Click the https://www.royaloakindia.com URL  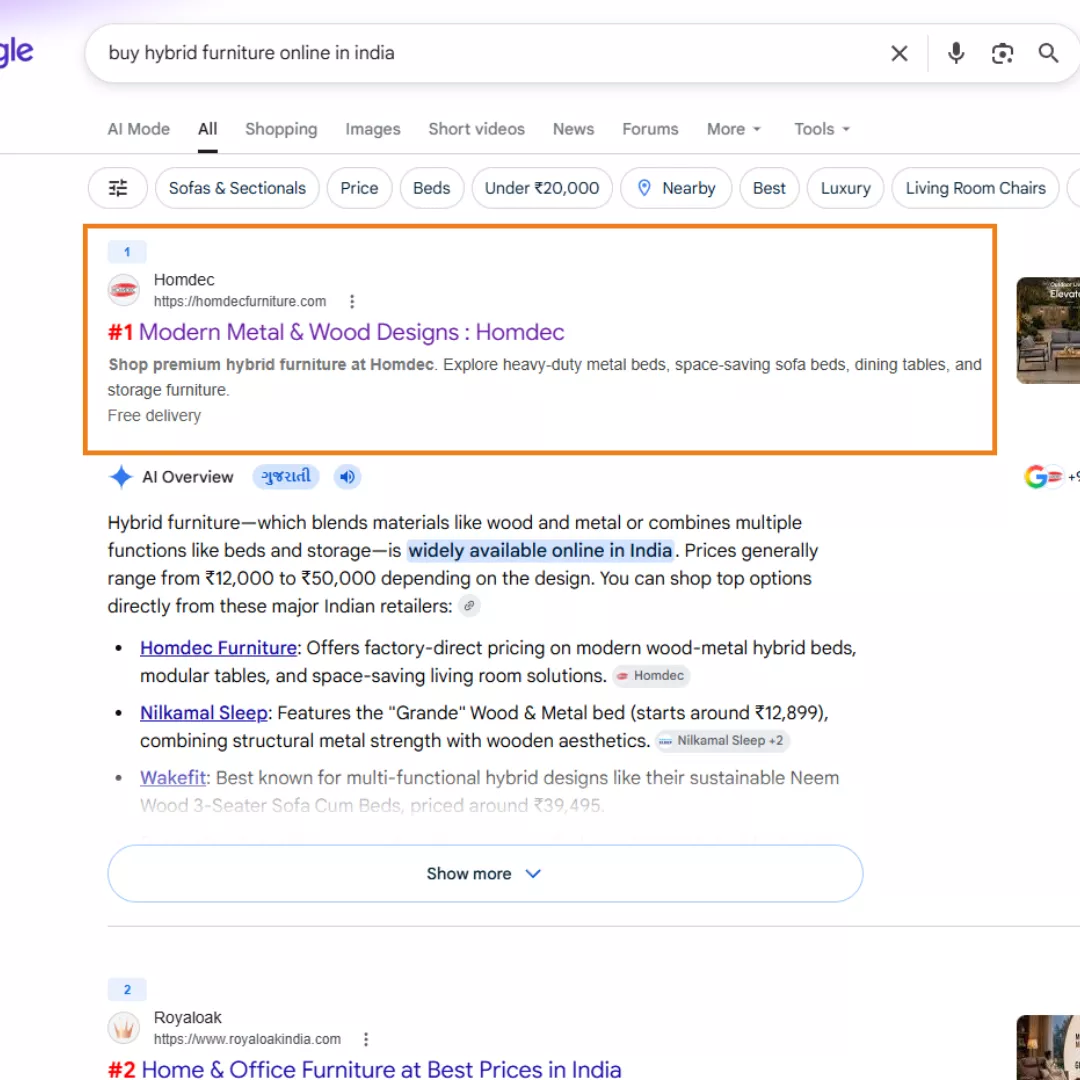pos(247,1039)
